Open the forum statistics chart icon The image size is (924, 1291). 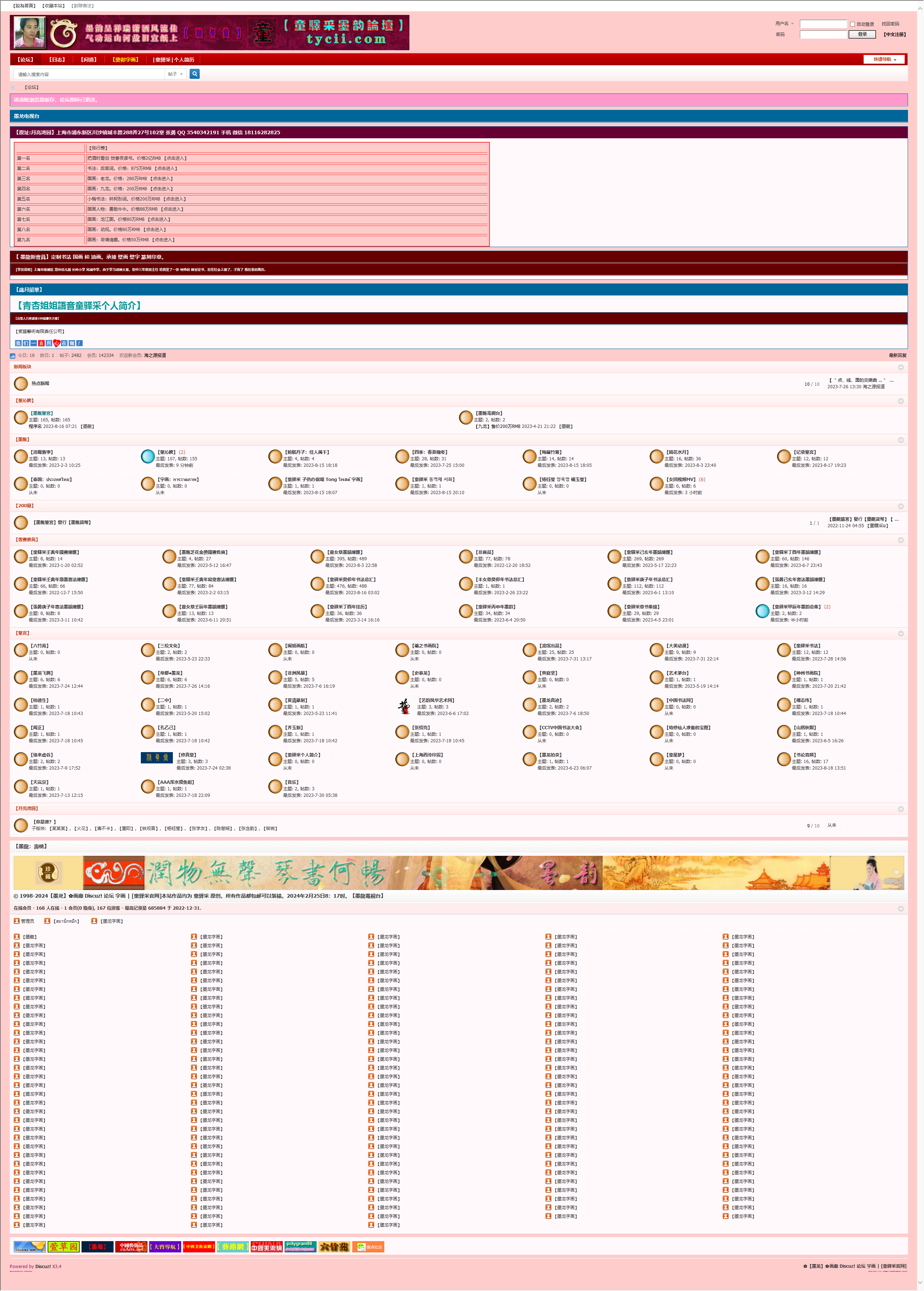click(12, 356)
